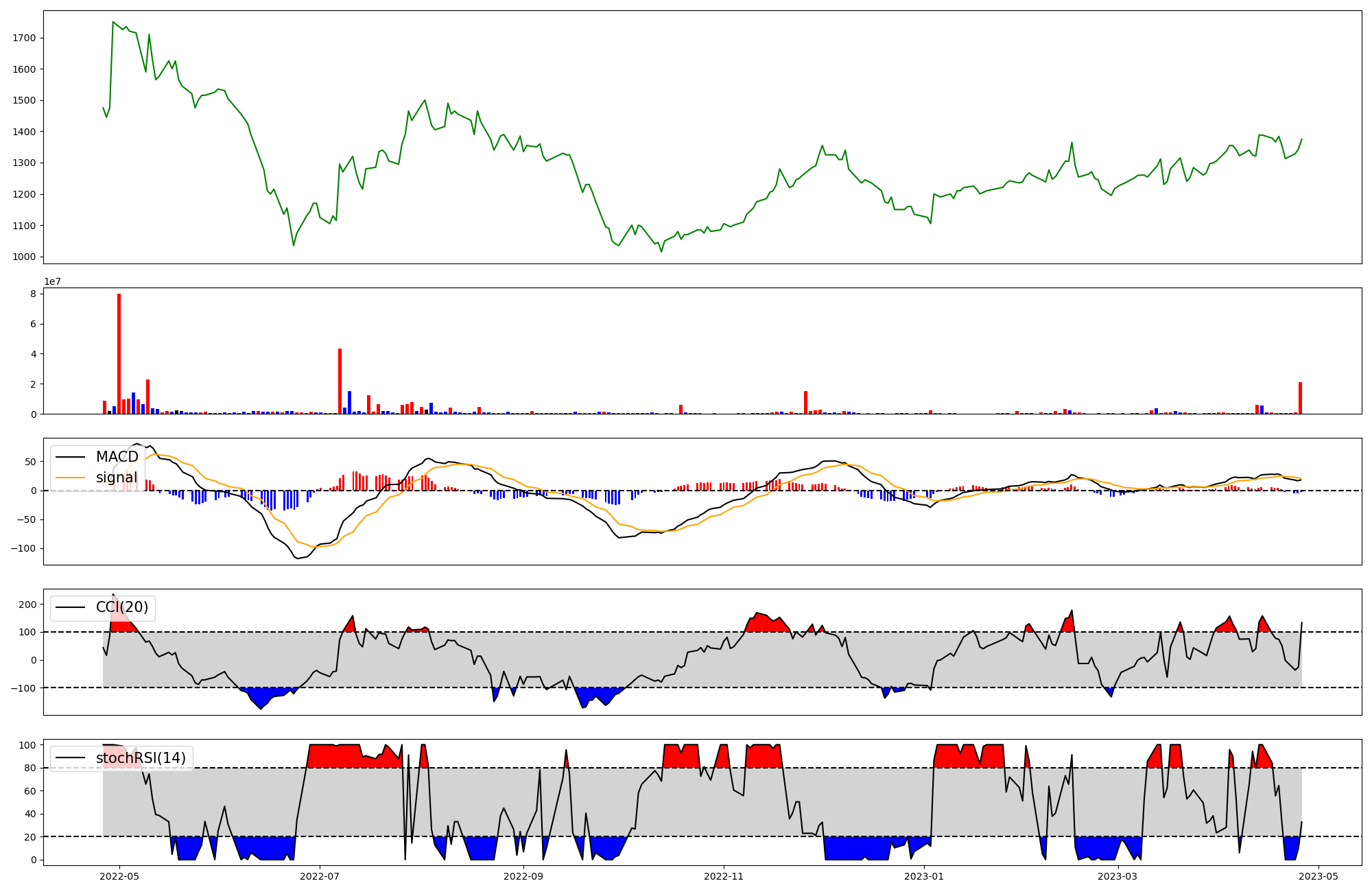Click the 80 label on the stochRSI axis

click(30, 768)
